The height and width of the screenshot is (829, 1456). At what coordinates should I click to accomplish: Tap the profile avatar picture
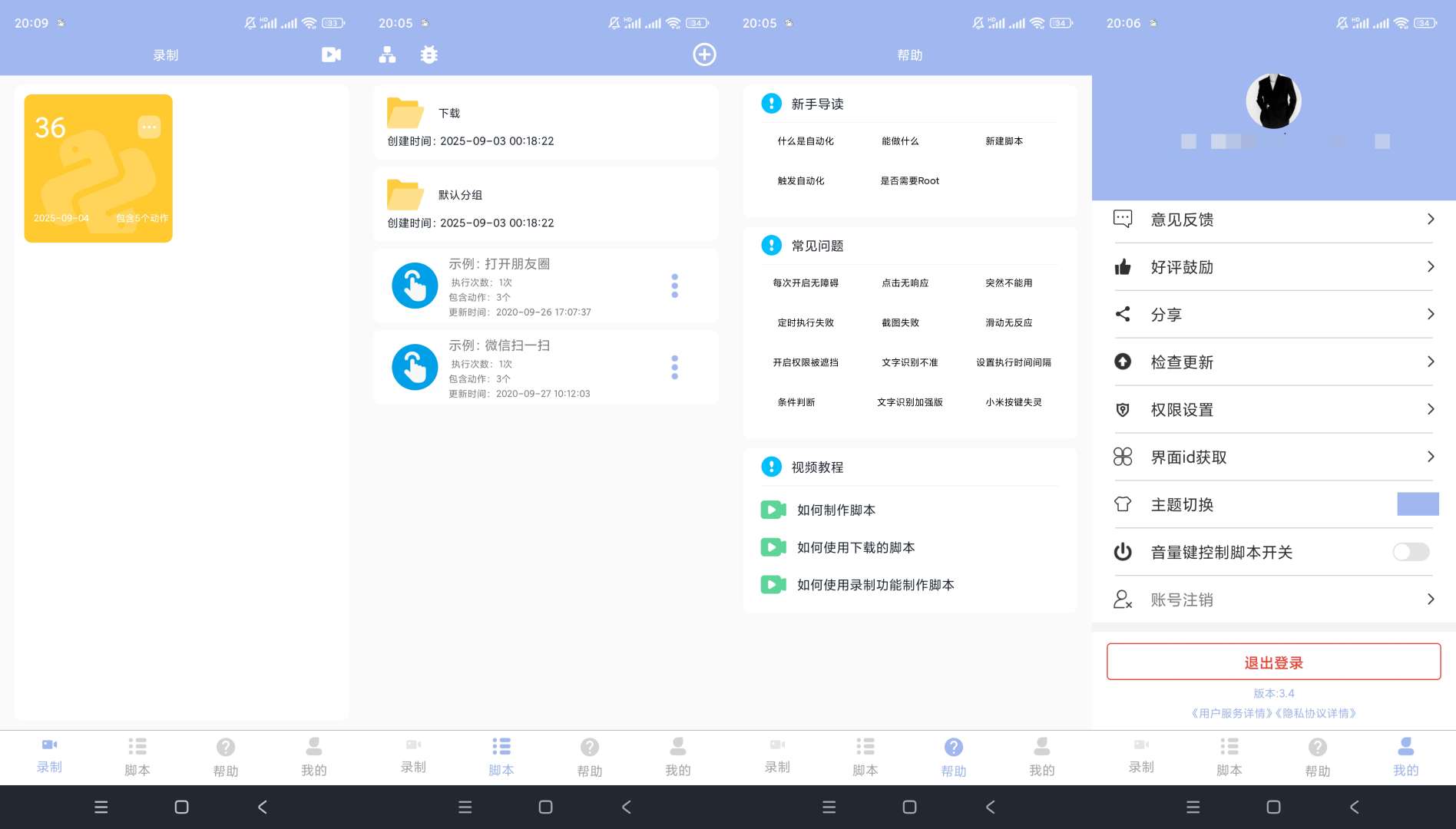click(1273, 101)
